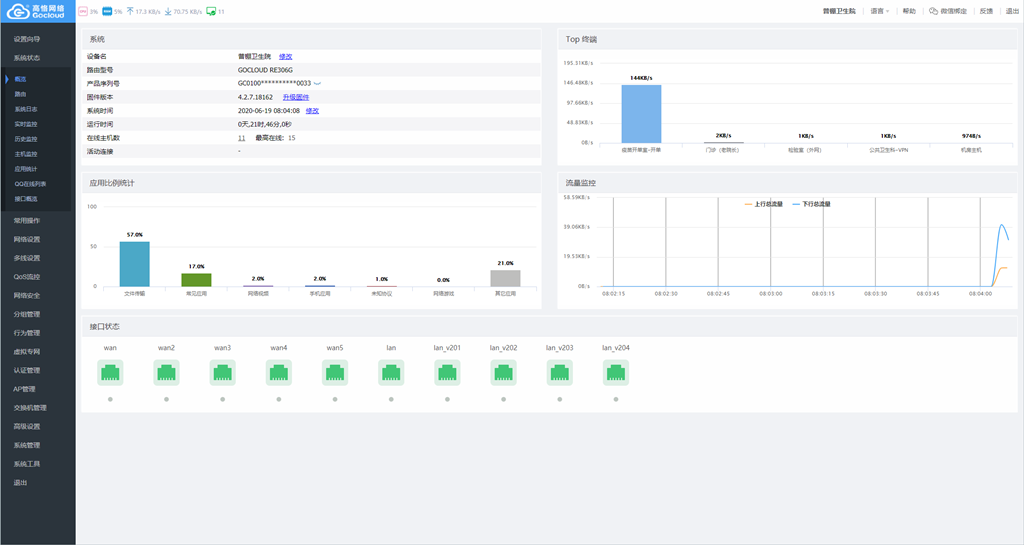The width and height of the screenshot is (1024, 545).
Task: Click the memory usage icon
Action: coord(107,11)
